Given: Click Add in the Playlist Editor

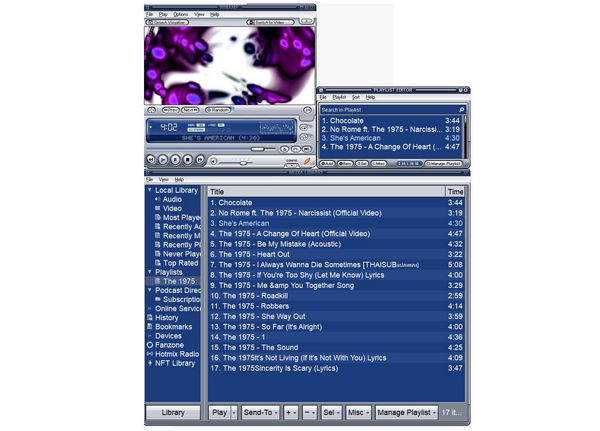Looking at the screenshot, I should tap(327, 163).
